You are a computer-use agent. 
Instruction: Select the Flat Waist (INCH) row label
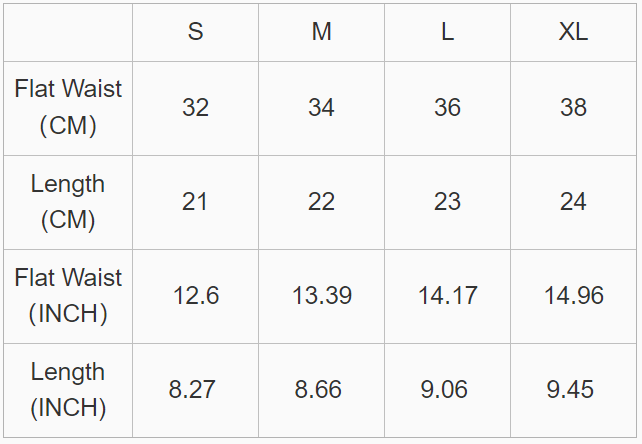(68, 296)
